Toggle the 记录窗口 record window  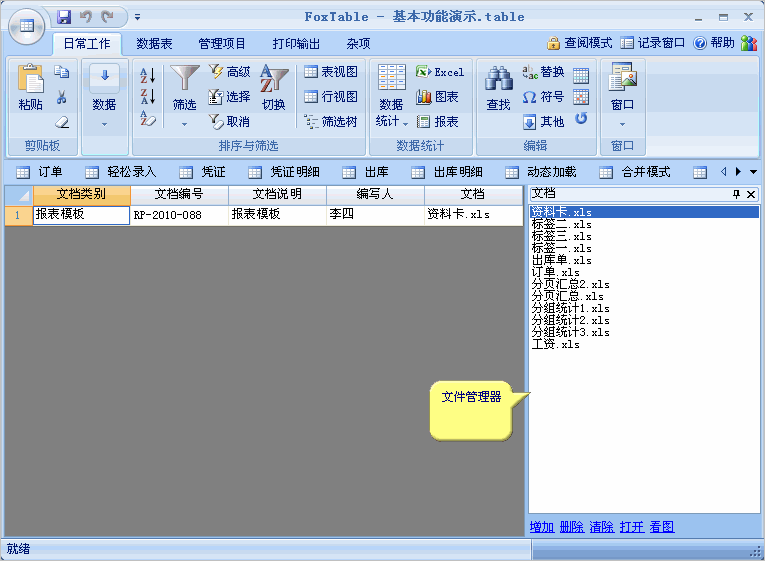point(653,43)
